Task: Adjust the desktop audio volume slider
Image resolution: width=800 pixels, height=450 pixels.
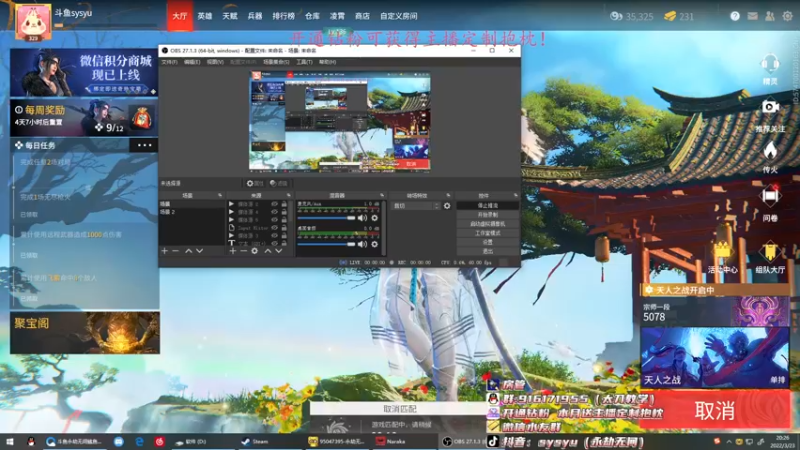Action: tap(327, 244)
